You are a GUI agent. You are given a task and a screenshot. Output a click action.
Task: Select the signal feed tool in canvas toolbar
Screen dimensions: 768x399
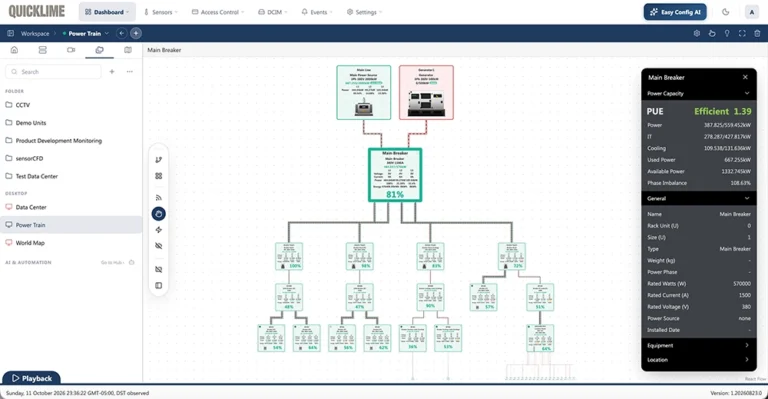(159, 197)
